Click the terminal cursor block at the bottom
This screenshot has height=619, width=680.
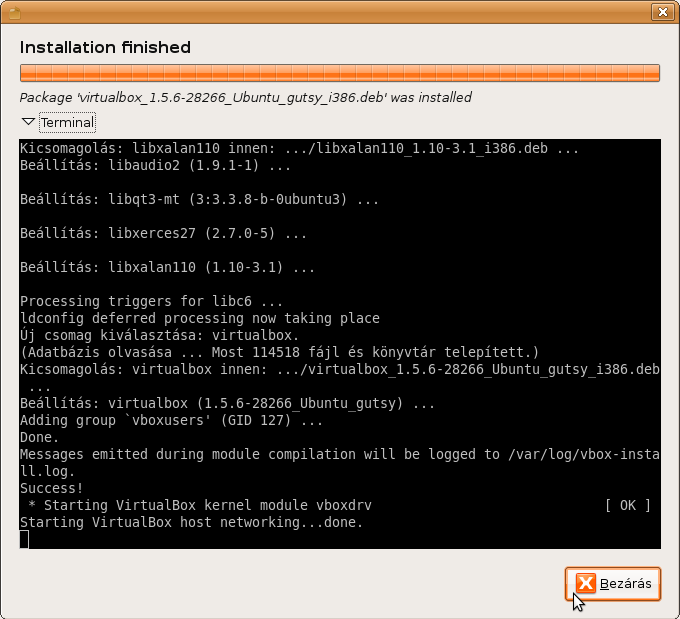tap(24, 539)
